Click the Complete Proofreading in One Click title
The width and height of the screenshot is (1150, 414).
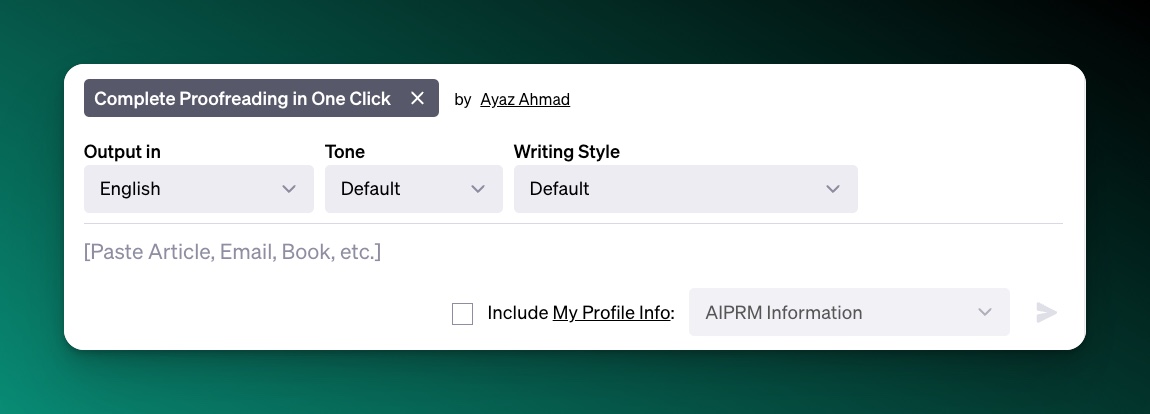pos(242,98)
